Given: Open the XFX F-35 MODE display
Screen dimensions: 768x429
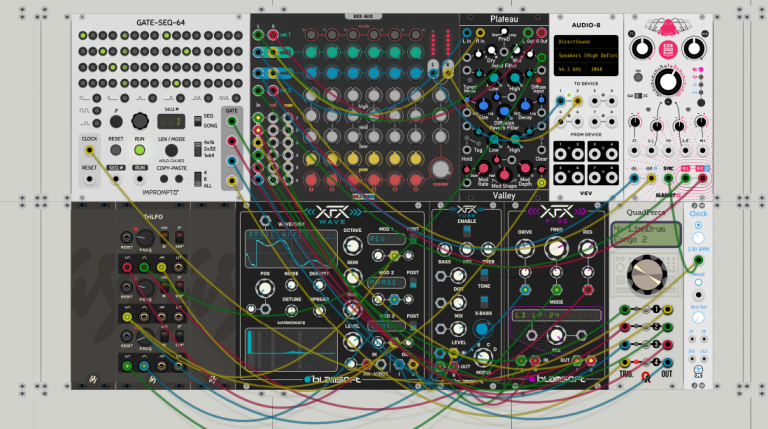Looking at the screenshot, I should 556,315.
